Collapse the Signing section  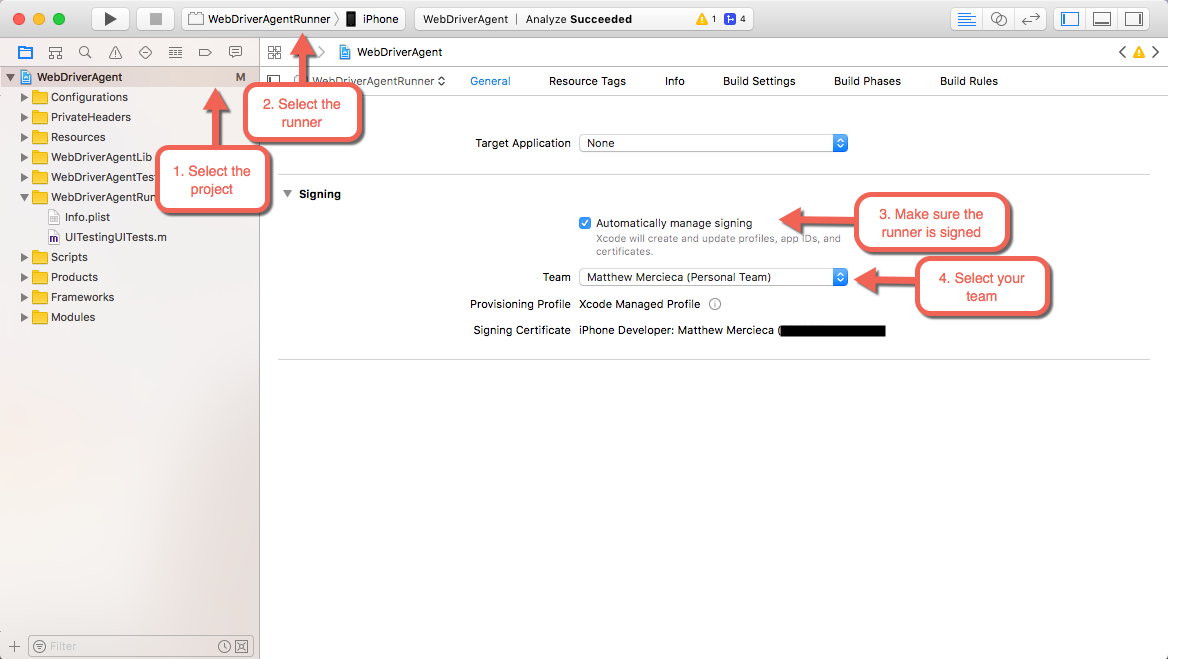pyautogui.click(x=288, y=194)
